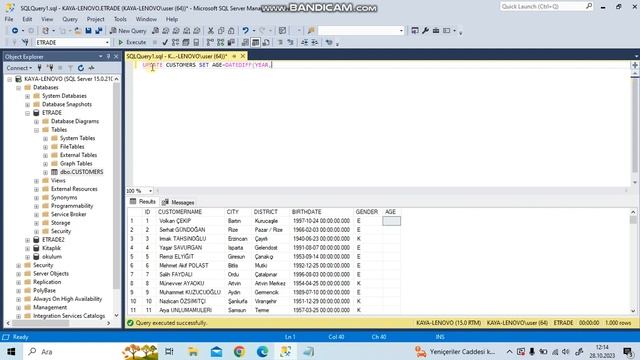Click the Open File folder icon

coord(78,31)
